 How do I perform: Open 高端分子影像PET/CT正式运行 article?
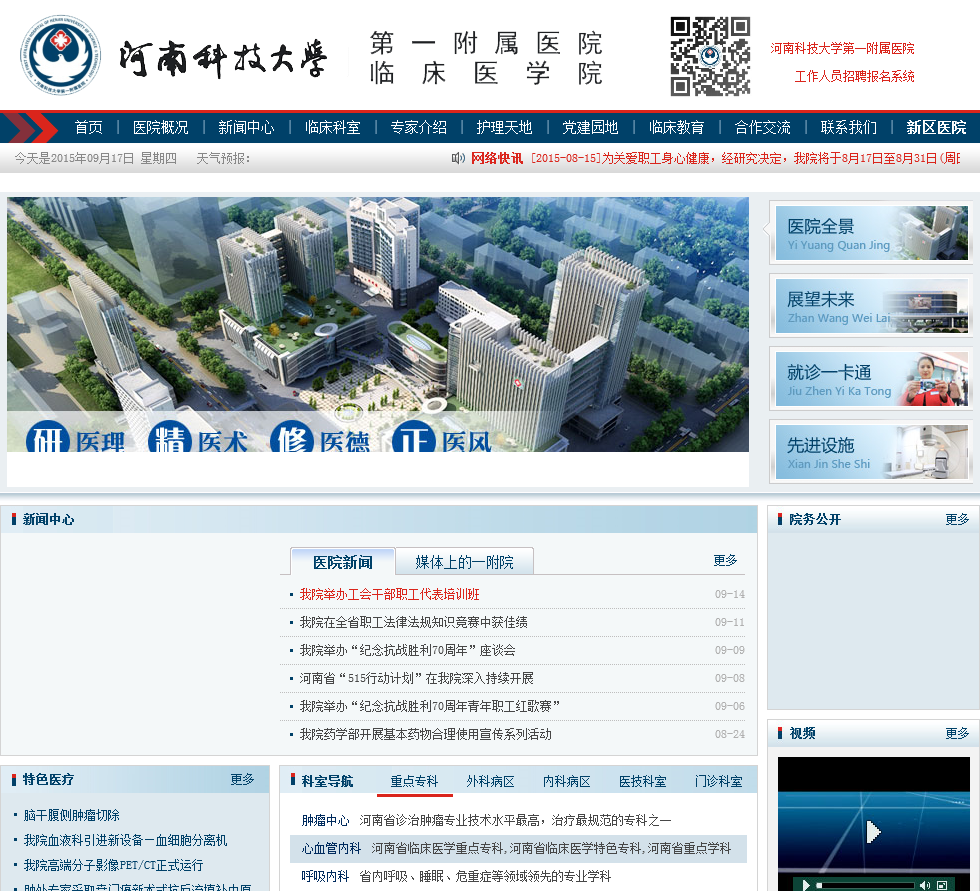(x=113, y=865)
